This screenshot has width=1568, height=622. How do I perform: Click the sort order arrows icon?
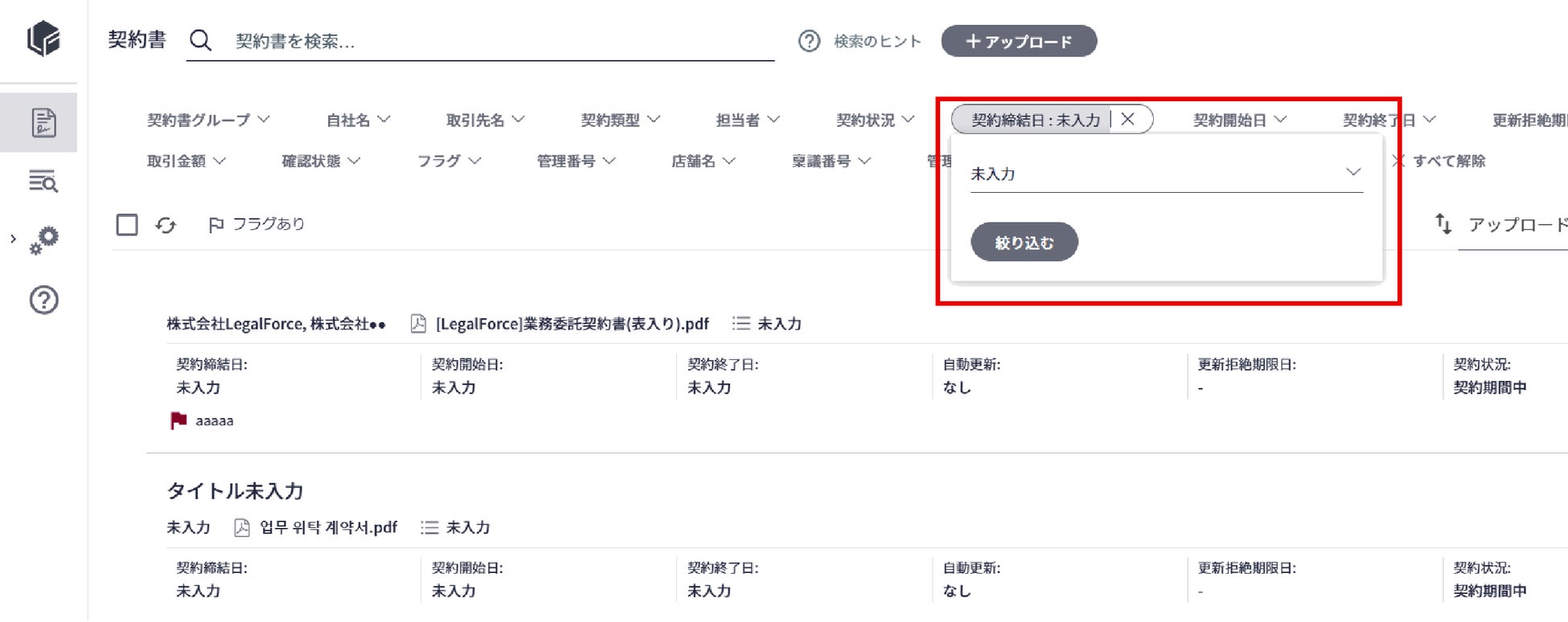1443,224
